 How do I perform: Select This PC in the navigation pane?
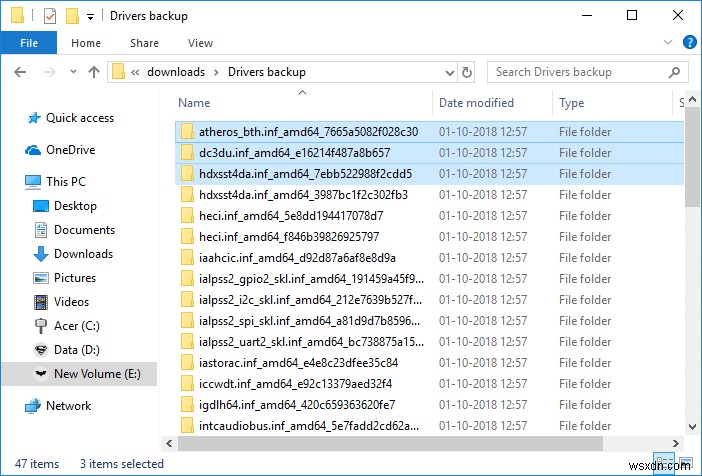(55, 182)
